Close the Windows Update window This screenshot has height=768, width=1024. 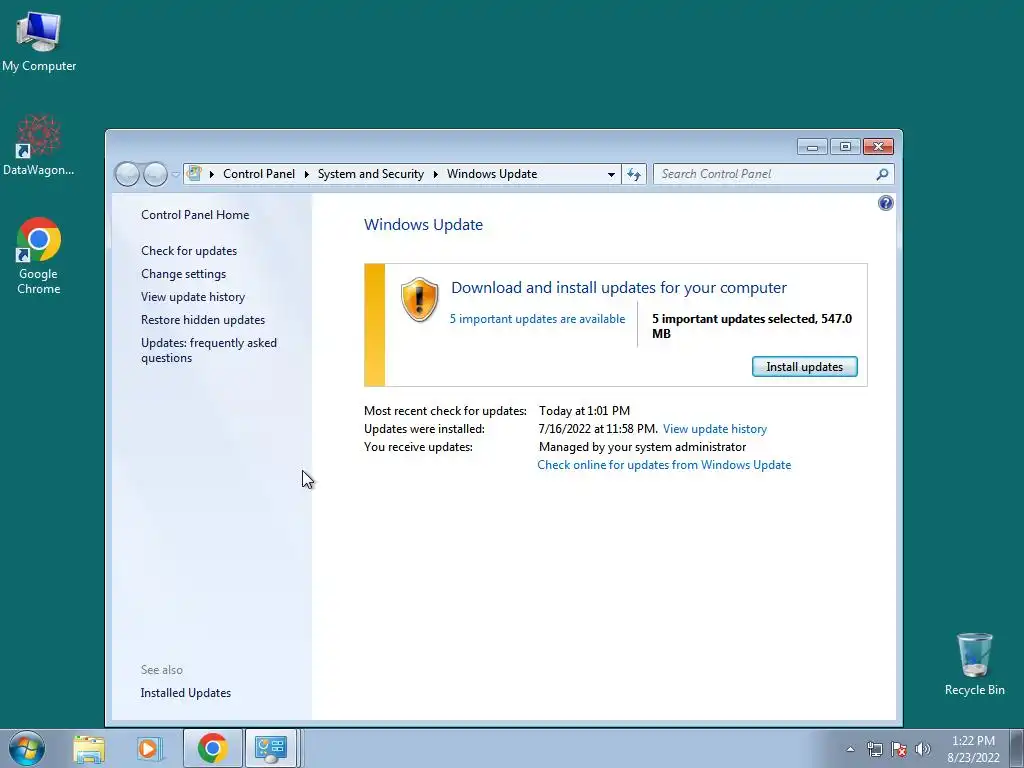[x=878, y=147]
